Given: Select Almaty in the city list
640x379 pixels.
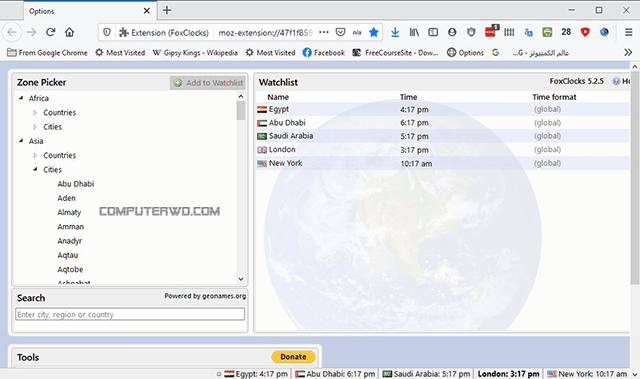Looking at the screenshot, I should (x=69, y=212).
